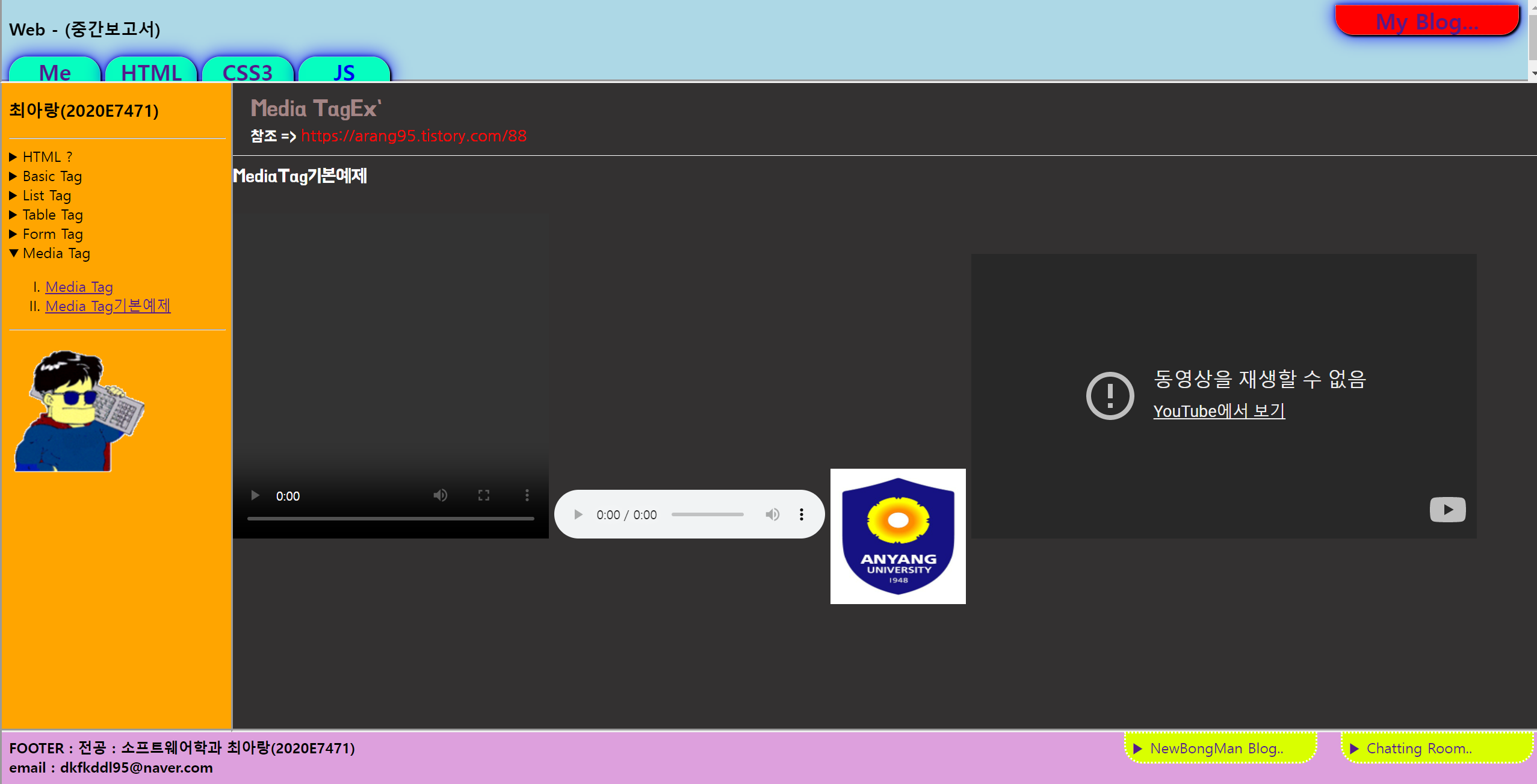Enter fullscreen on the video player
The image size is (1537, 784).
point(484,496)
